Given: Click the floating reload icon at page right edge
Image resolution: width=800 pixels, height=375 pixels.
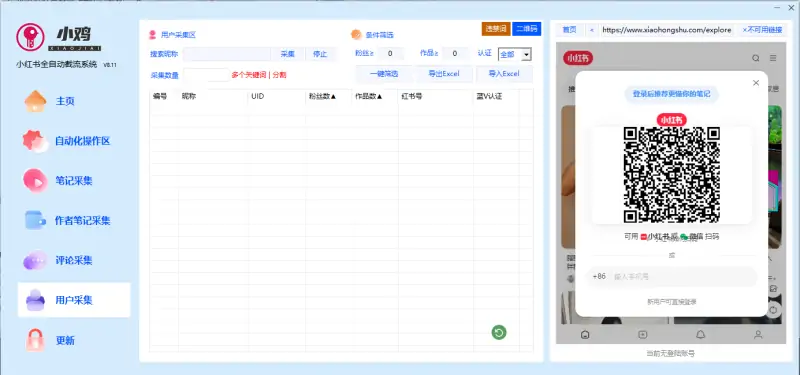Looking at the screenshot, I should click(x=773, y=309).
